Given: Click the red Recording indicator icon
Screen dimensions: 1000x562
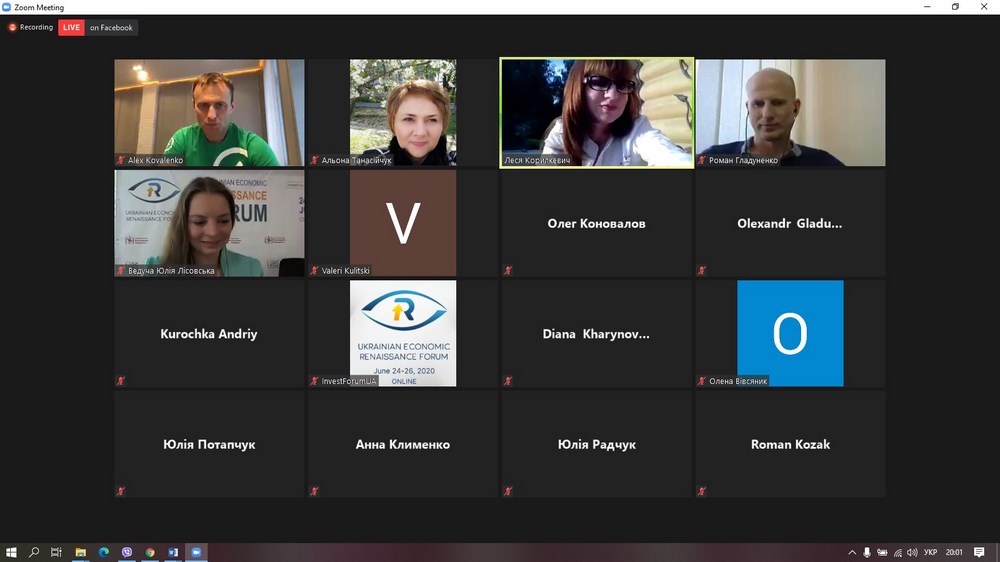Looking at the screenshot, I should 13,28.
